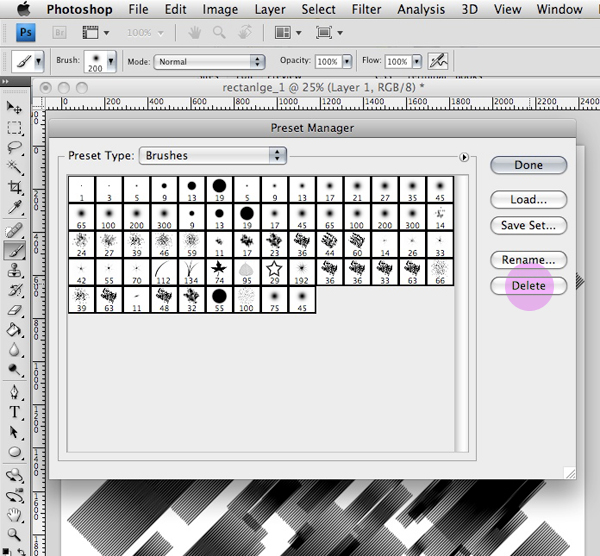Select the Eraser tool
This screenshot has height=556, width=600.
[15, 310]
